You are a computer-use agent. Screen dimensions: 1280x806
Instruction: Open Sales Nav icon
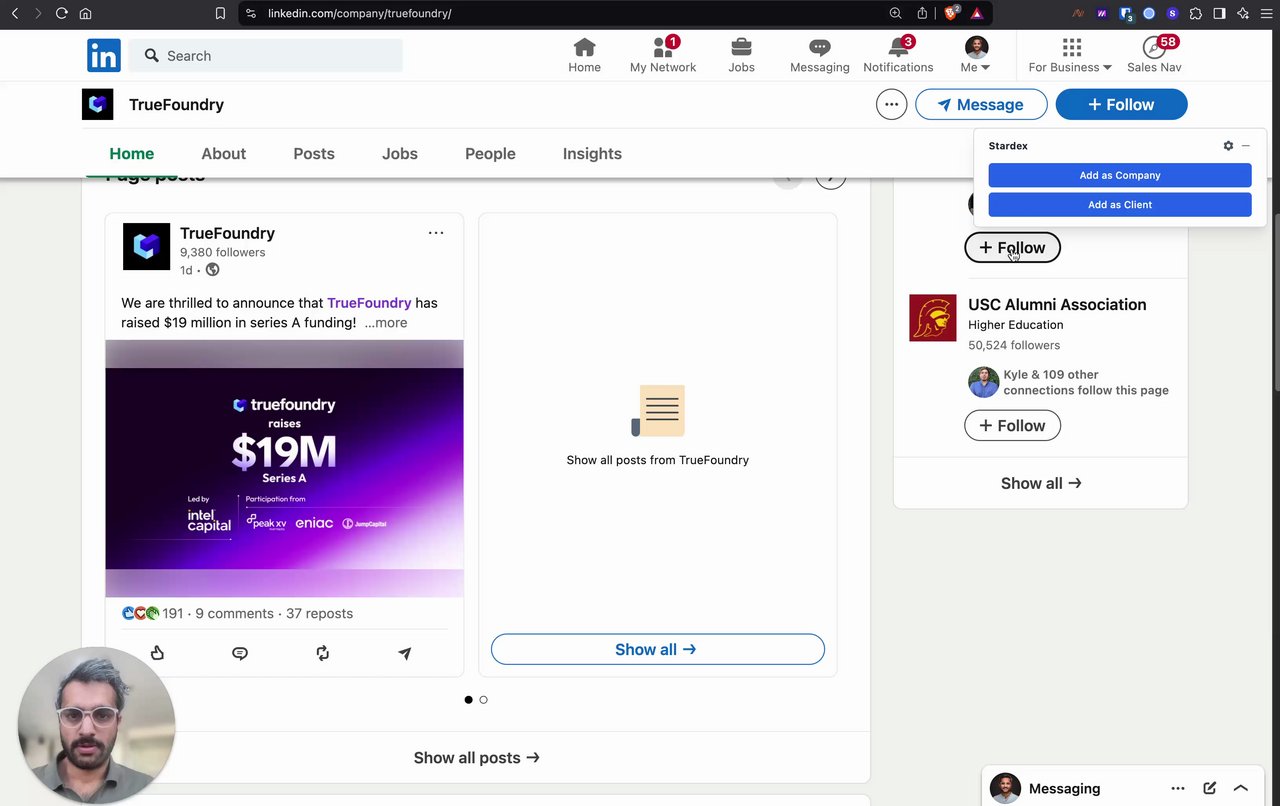click(x=1154, y=56)
